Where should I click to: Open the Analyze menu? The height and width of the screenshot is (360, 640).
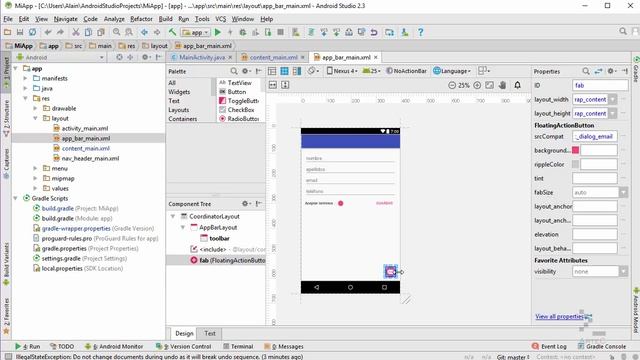click(x=114, y=19)
